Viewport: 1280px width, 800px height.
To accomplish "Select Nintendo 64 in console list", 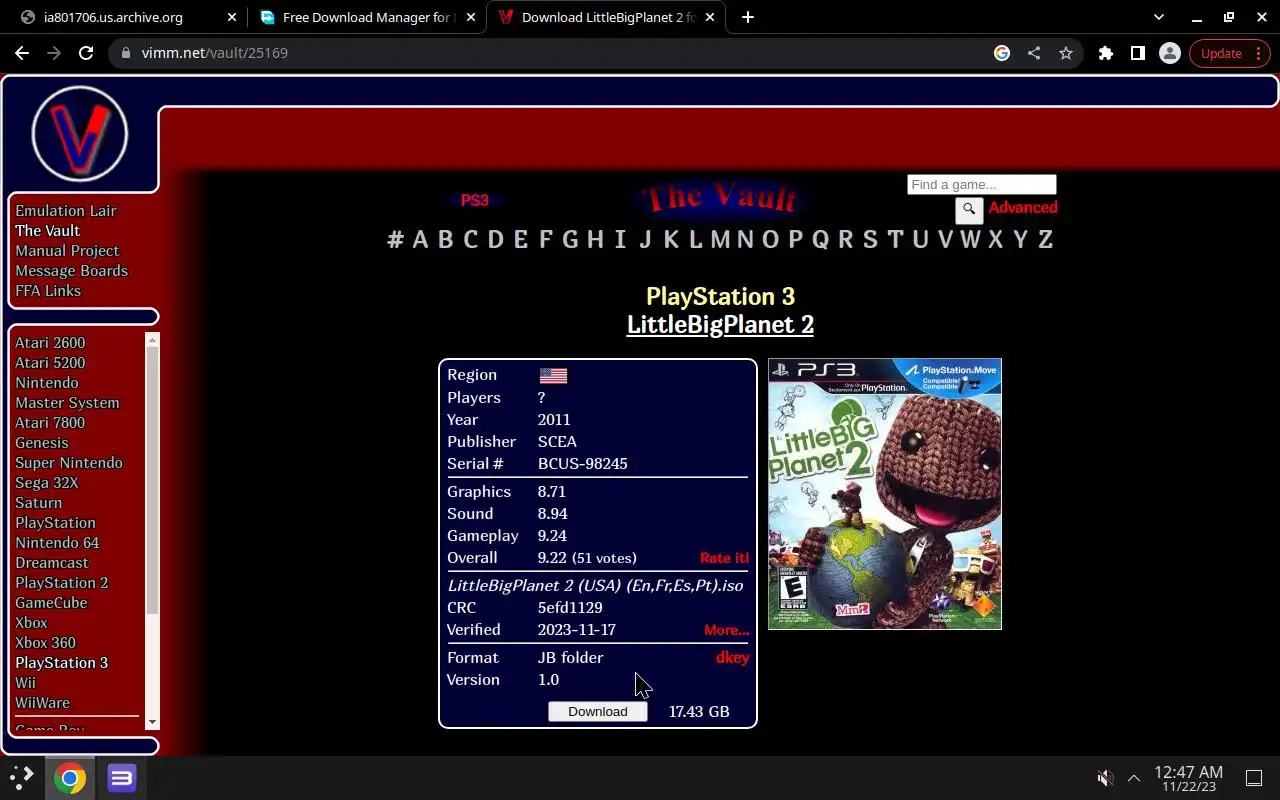I will click(57, 542).
